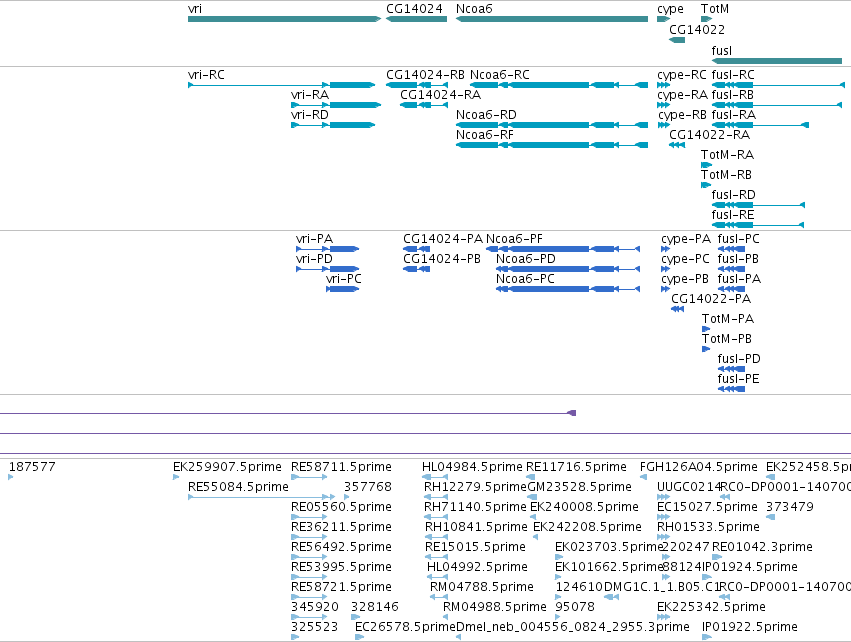
Task: Select the Ncoa6-PC protein label
Action: click(525, 279)
